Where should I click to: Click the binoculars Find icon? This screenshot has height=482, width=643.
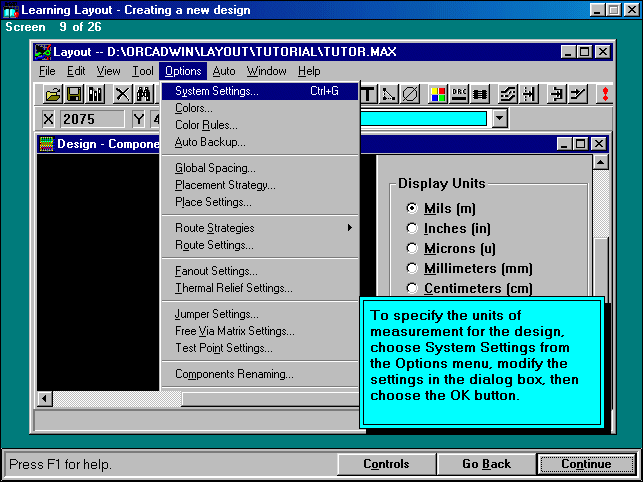[x=143, y=94]
